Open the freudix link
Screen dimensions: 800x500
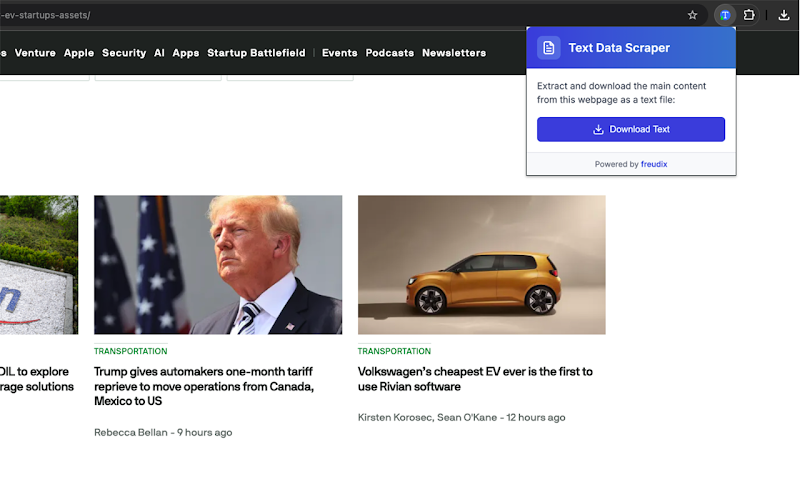[x=654, y=164]
